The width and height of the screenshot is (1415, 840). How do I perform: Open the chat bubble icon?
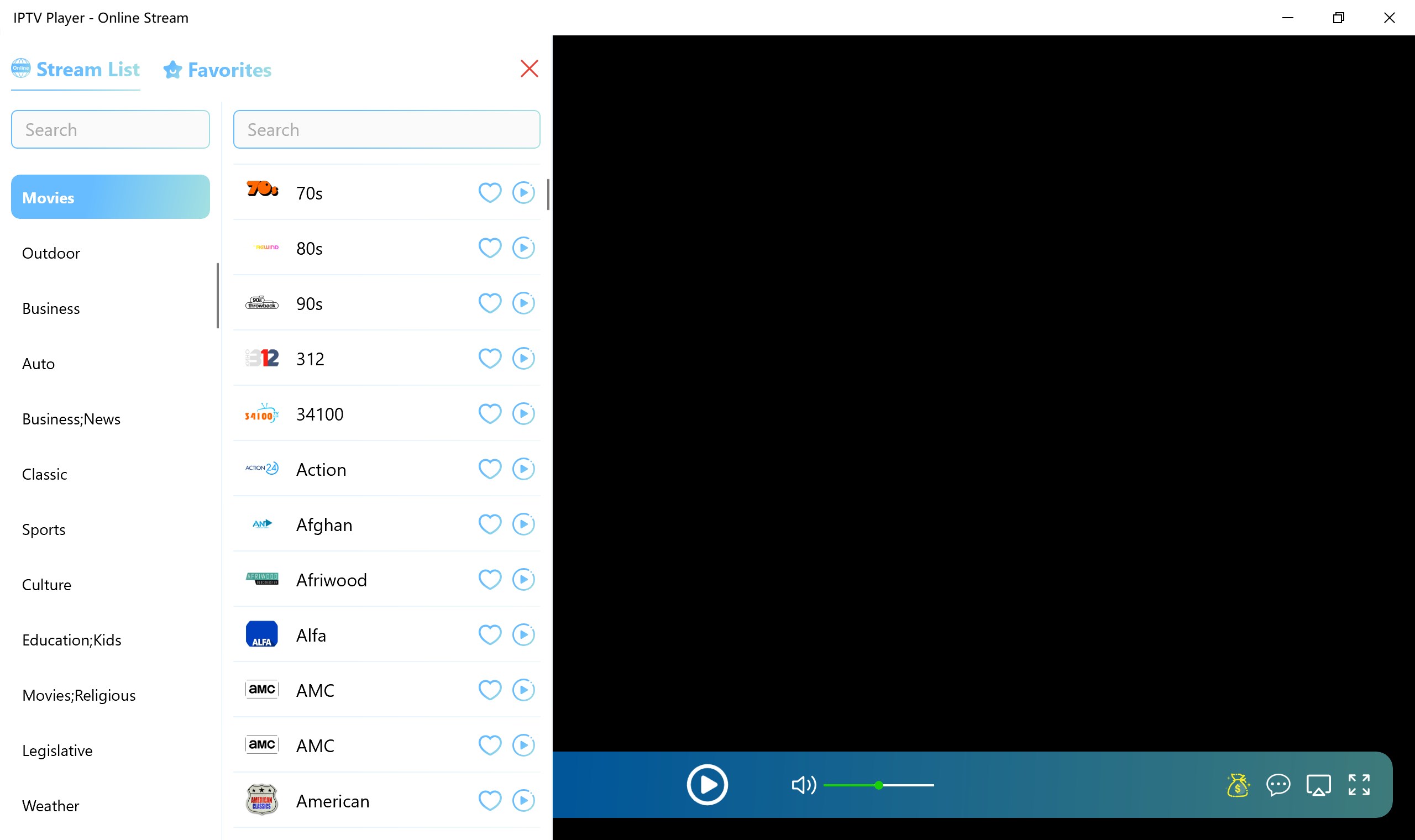point(1278,785)
